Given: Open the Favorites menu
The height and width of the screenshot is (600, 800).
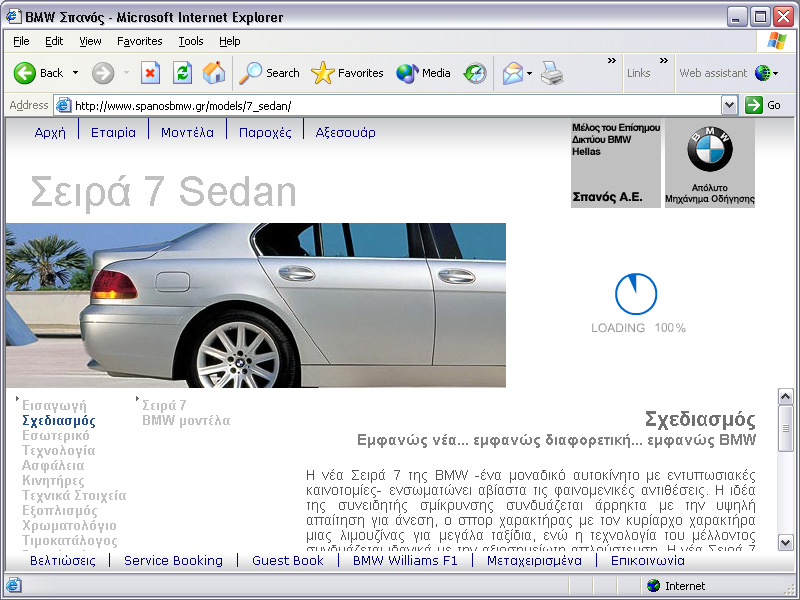Looking at the screenshot, I should pyautogui.click(x=139, y=41).
